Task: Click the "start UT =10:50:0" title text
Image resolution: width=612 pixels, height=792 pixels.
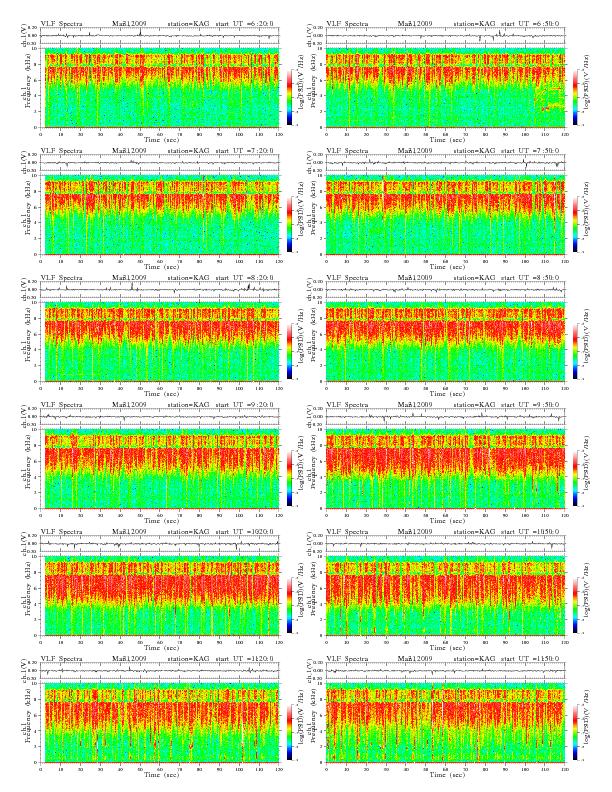Action: (x=530, y=532)
